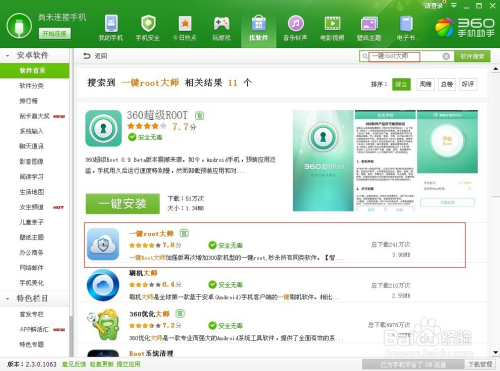This screenshot has width=500, height=371.
Task: Click the 刷机大师 result title
Action: click(143, 273)
